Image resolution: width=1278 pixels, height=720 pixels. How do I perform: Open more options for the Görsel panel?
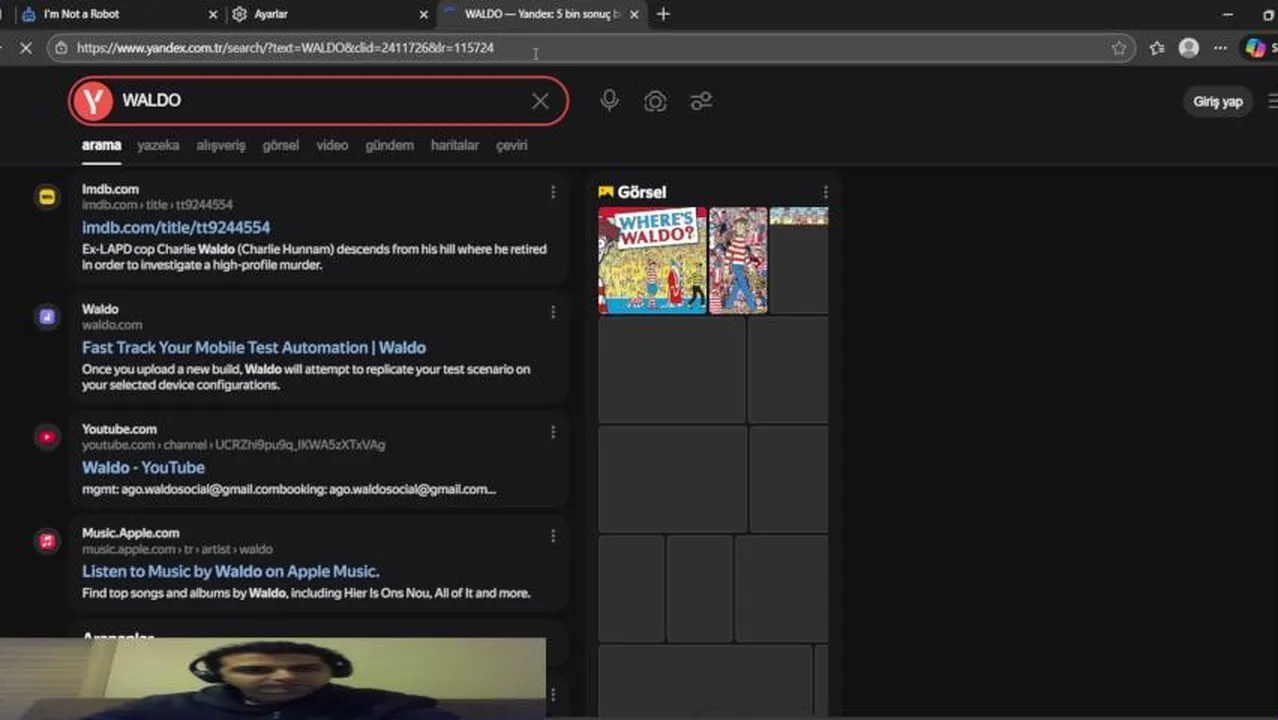coord(825,192)
